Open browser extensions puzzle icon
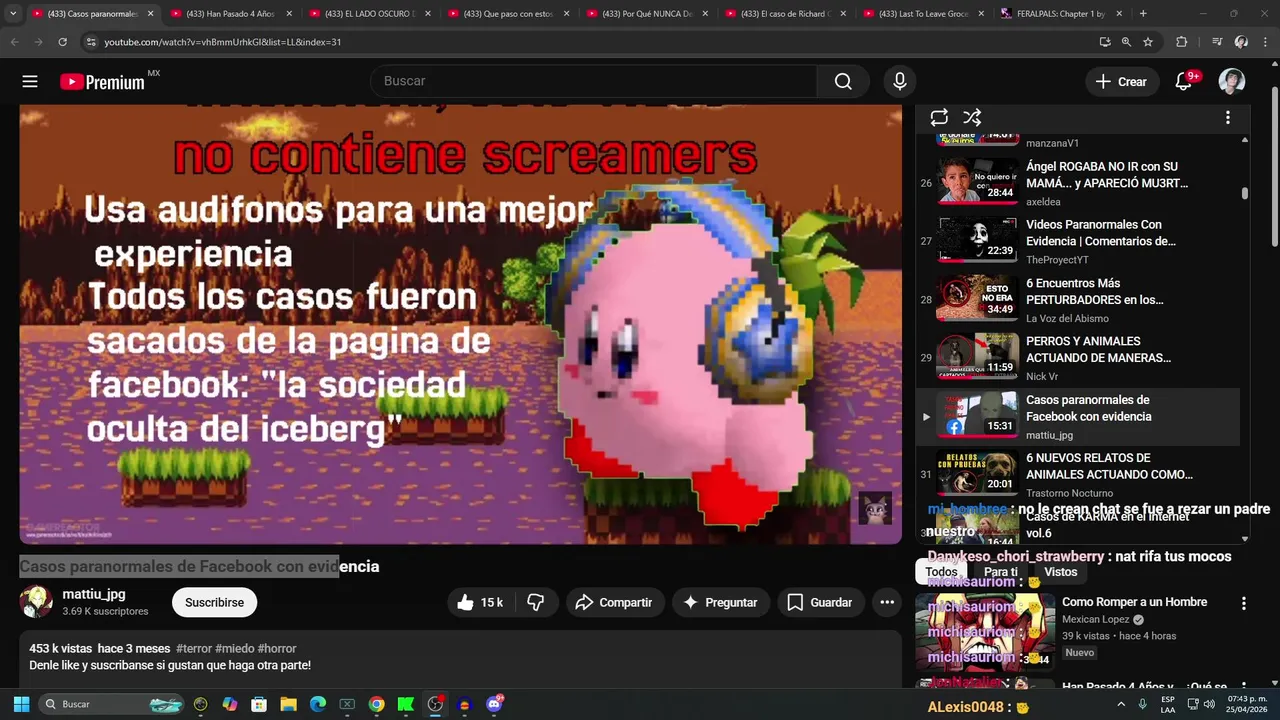 (x=1182, y=42)
